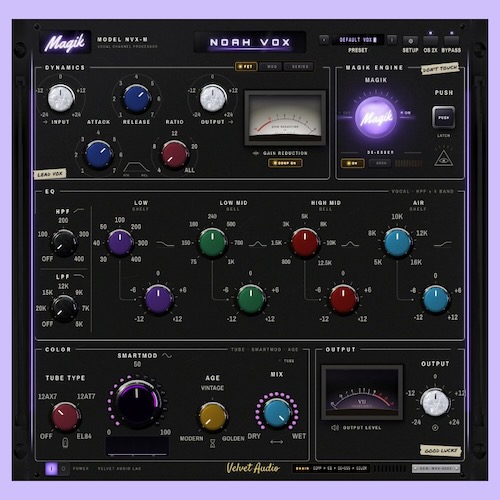Click the NOAH VOX title display
Image resolution: width=500 pixels, height=500 pixels.
[x=250, y=42]
